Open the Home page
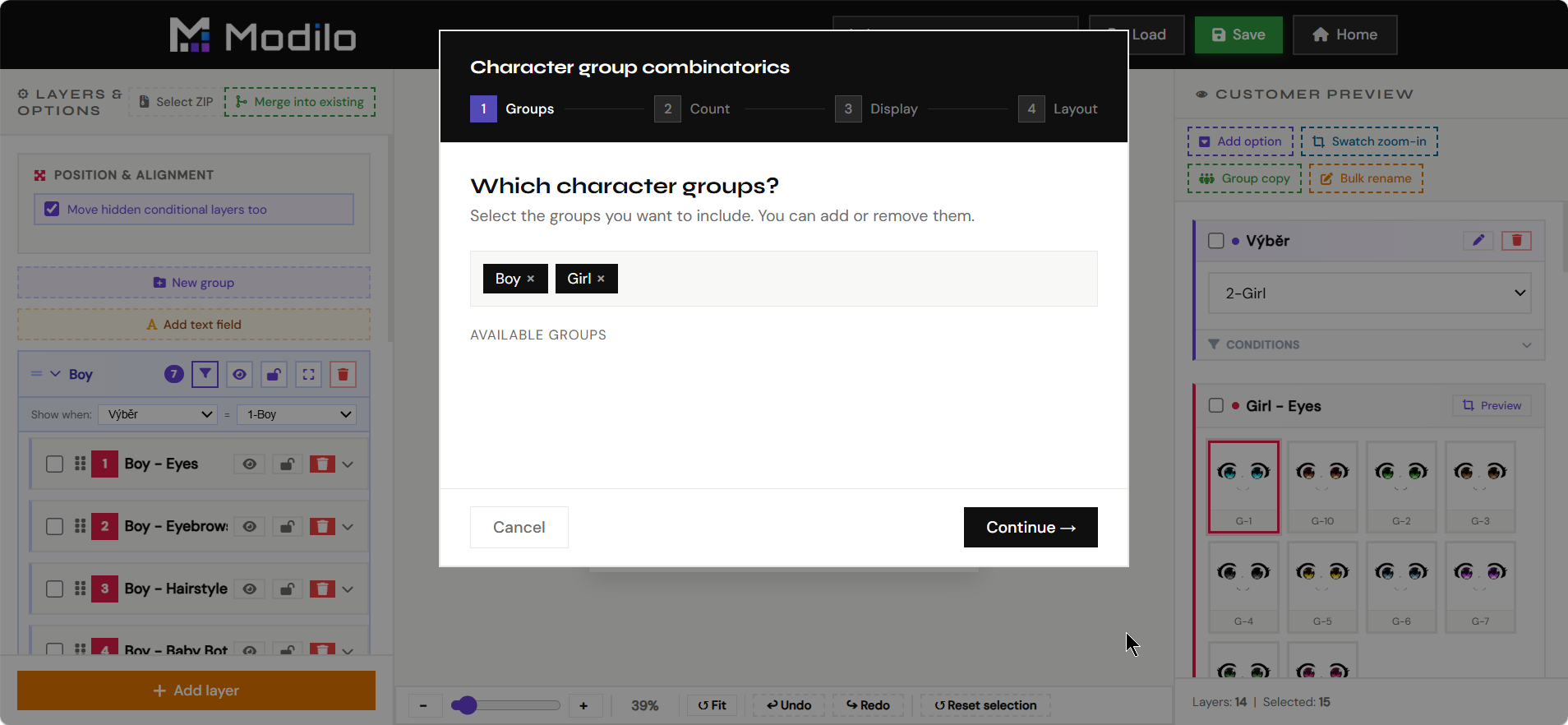Image resolution: width=1568 pixels, height=725 pixels. [1344, 35]
